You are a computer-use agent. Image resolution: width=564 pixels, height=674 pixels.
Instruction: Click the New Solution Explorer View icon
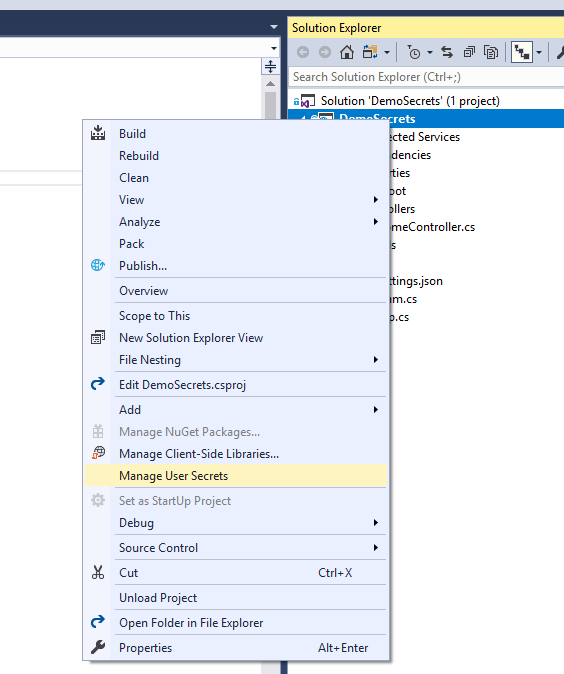[98, 337]
